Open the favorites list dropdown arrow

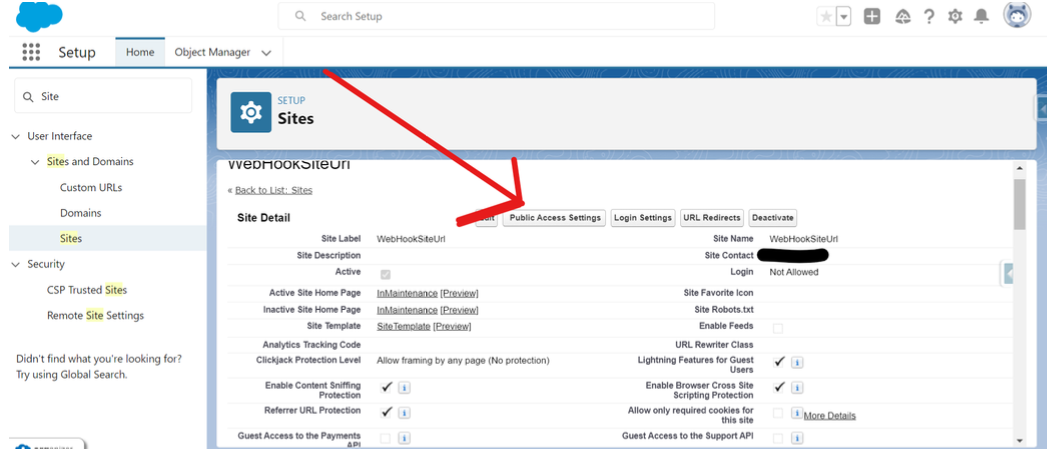pos(844,17)
